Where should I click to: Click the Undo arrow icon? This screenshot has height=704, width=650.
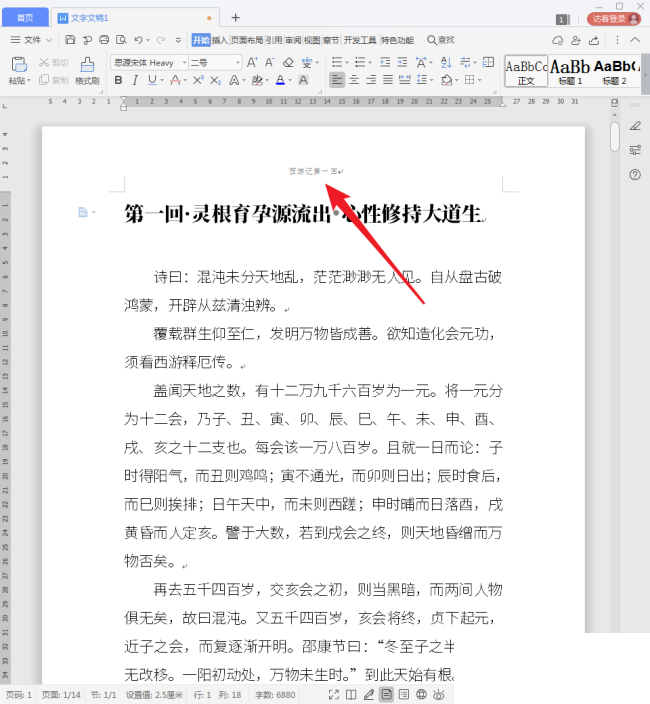pyautogui.click(x=138, y=40)
